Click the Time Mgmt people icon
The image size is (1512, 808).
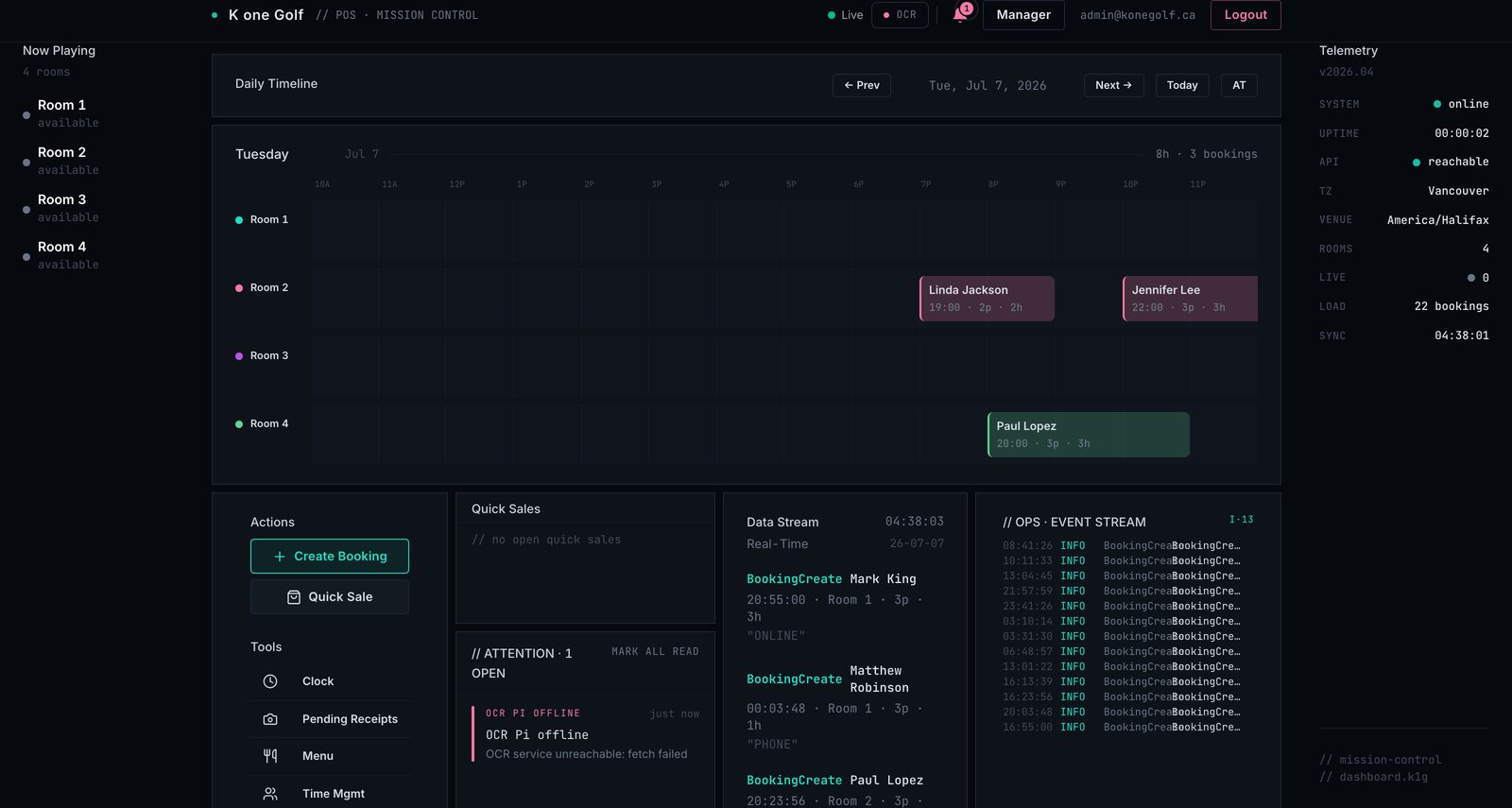[x=270, y=794]
